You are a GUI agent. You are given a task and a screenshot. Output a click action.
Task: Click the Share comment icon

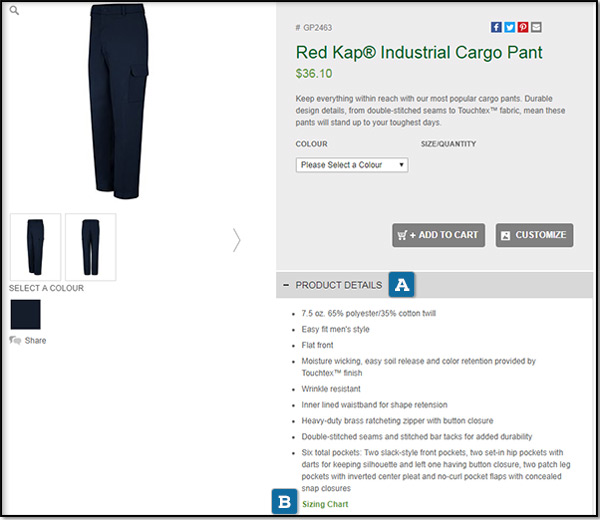[x=15, y=340]
